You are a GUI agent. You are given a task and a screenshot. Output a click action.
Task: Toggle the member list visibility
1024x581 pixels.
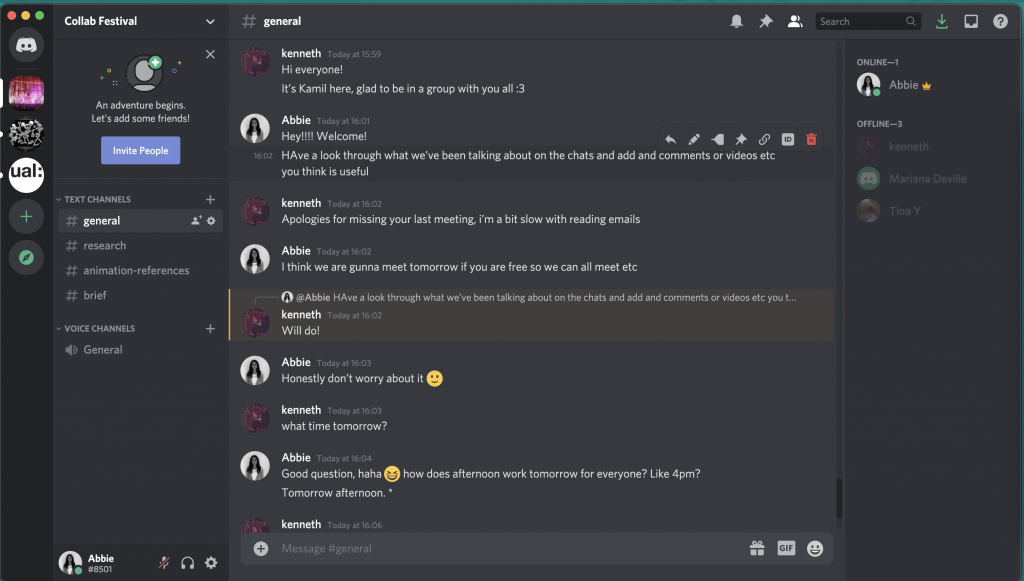pos(795,21)
